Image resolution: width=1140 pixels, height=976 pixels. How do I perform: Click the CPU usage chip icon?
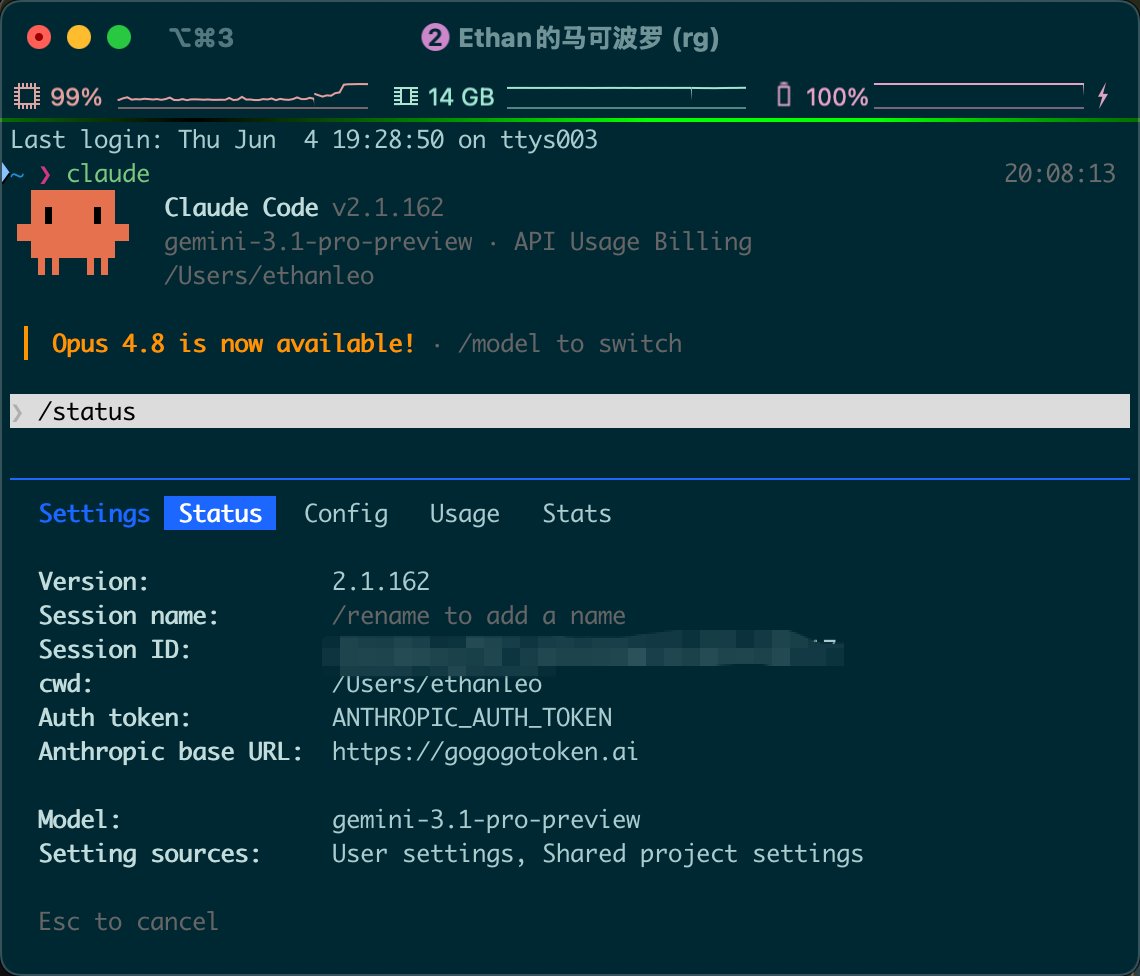27,96
